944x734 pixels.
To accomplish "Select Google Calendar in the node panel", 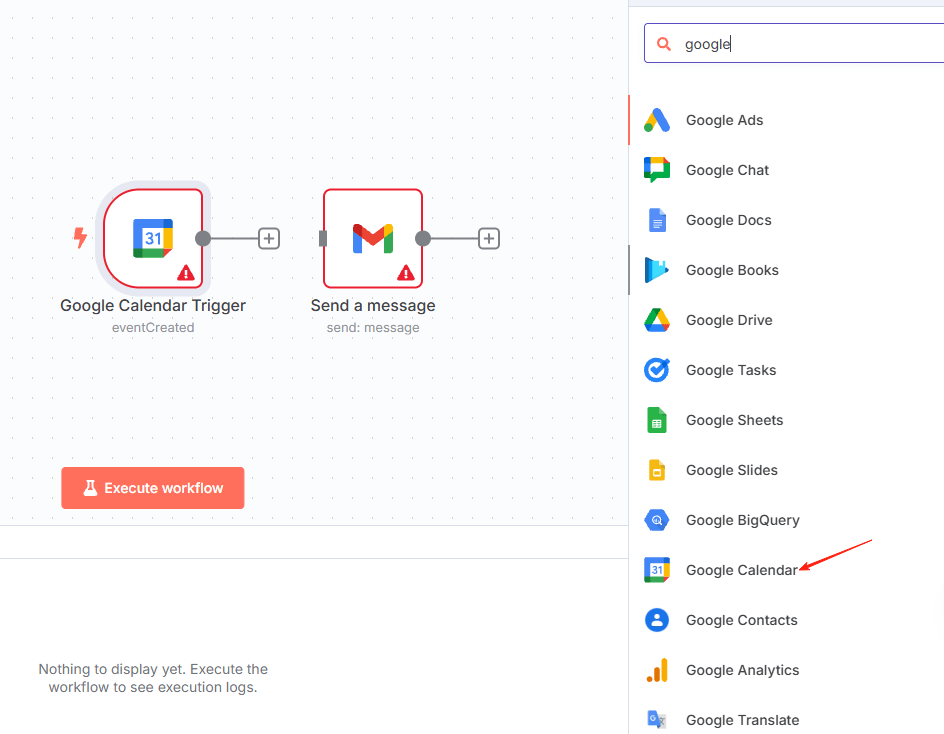I will click(x=741, y=570).
